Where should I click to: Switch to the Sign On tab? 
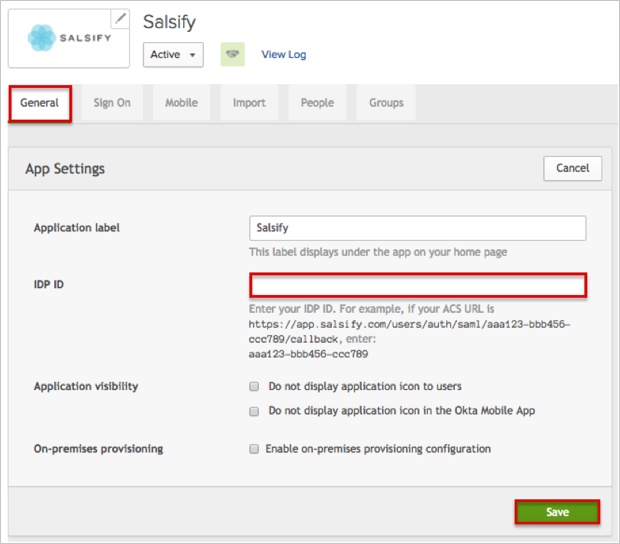(x=112, y=103)
